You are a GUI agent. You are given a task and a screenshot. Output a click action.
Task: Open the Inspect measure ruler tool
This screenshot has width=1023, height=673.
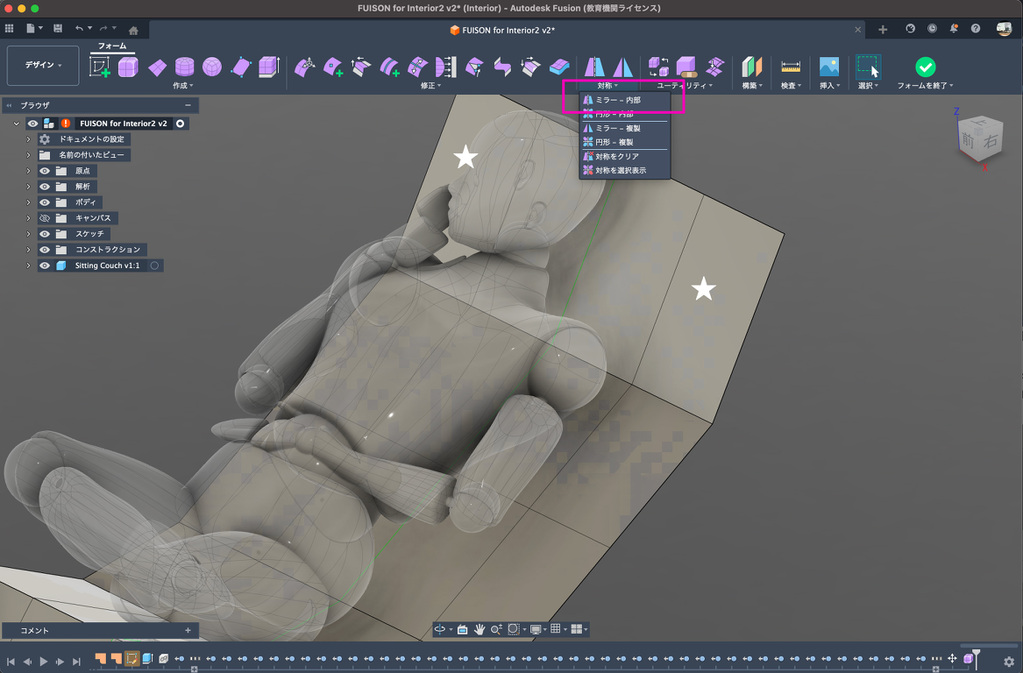point(790,67)
